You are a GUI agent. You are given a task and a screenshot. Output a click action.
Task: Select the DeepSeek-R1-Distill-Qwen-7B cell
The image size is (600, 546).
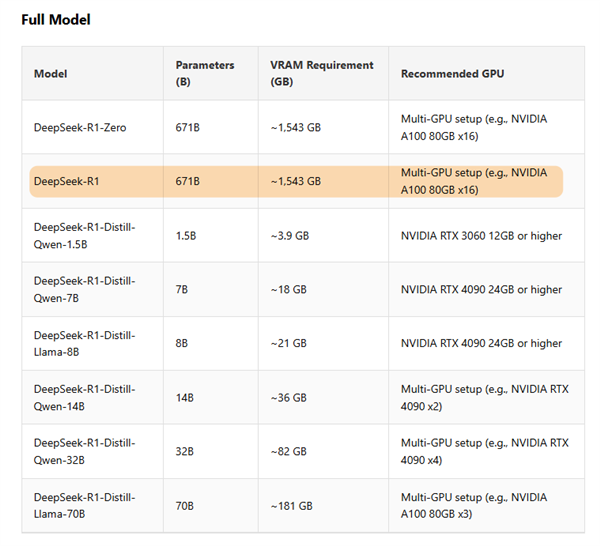[x=85, y=289]
